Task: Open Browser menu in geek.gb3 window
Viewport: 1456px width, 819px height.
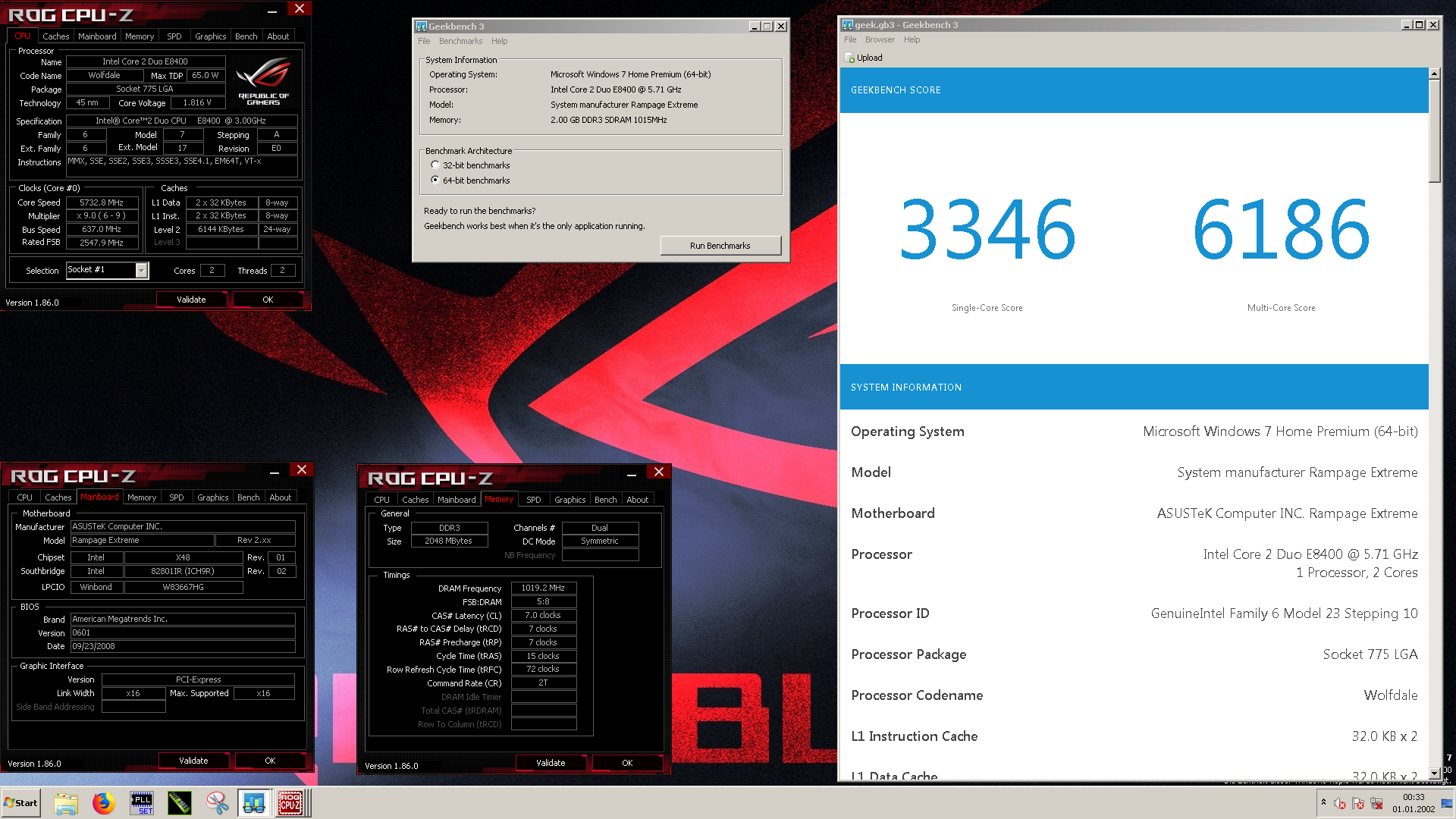Action: tap(880, 39)
